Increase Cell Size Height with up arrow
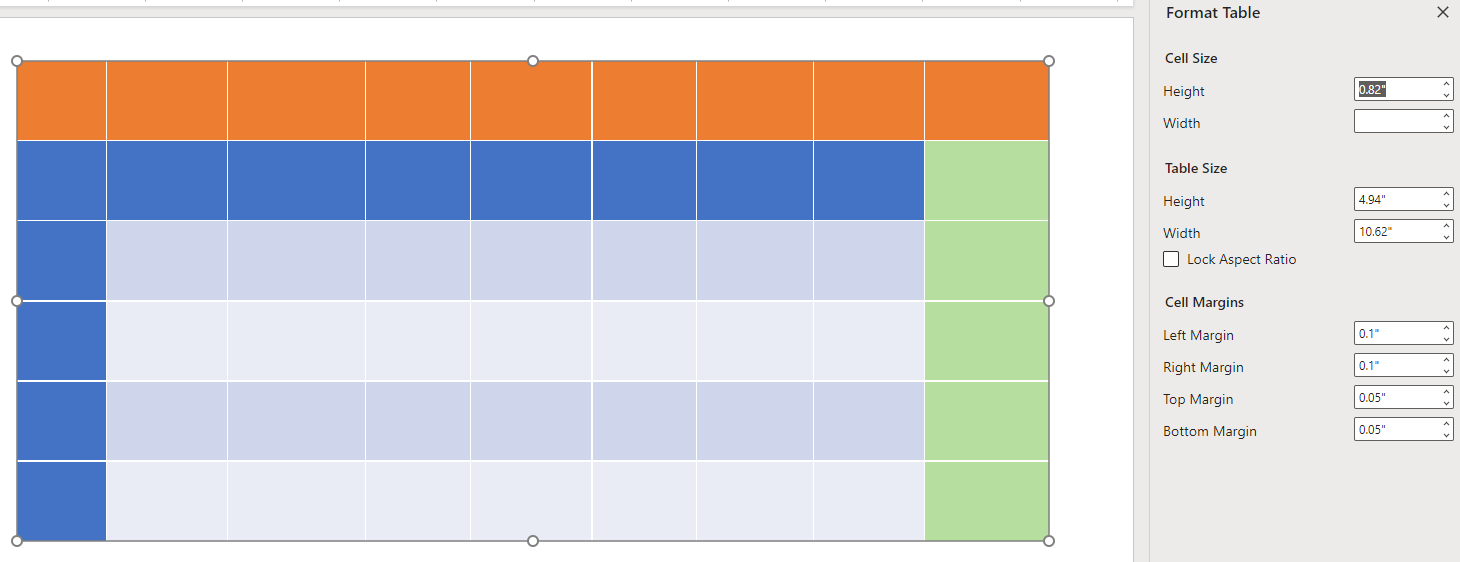 pyautogui.click(x=1447, y=85)
